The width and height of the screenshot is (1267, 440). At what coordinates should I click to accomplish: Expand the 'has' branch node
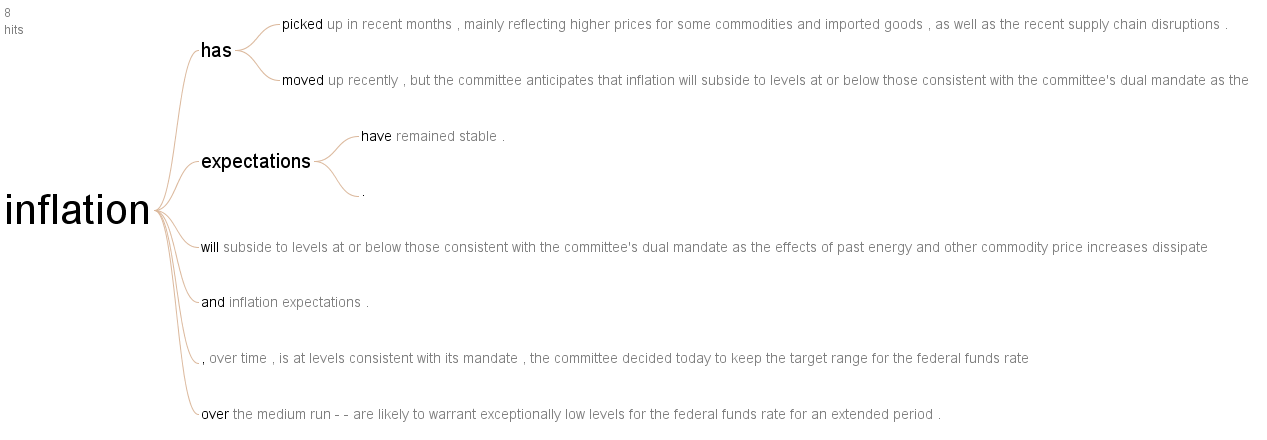click(x=216, y=50)
